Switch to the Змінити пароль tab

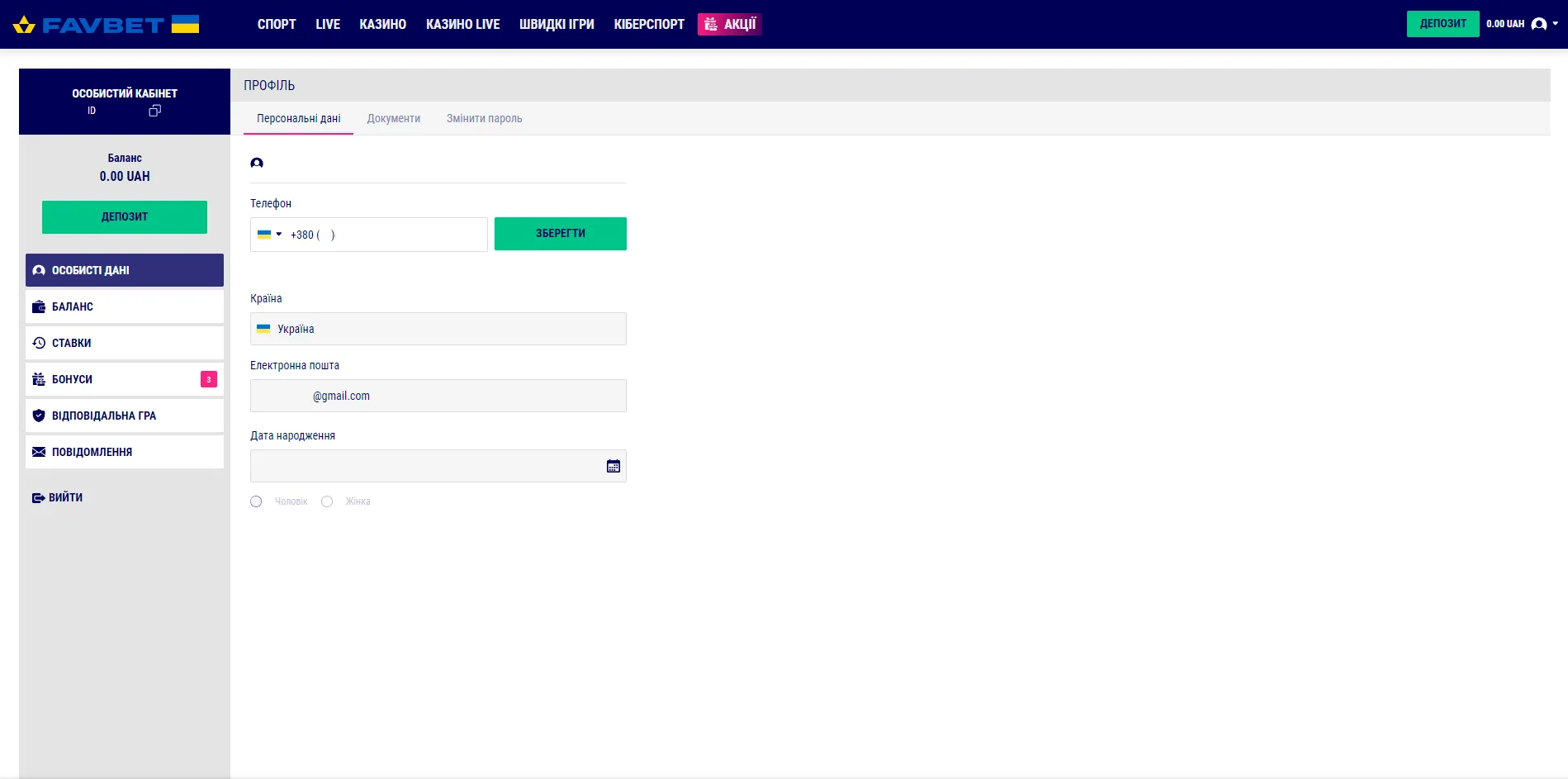click(485, 118)
